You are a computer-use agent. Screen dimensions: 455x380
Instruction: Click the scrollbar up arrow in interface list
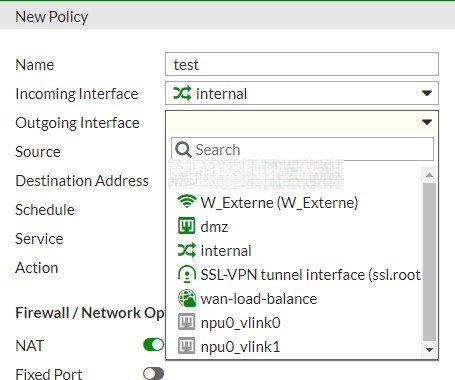(x=429, y=175)
